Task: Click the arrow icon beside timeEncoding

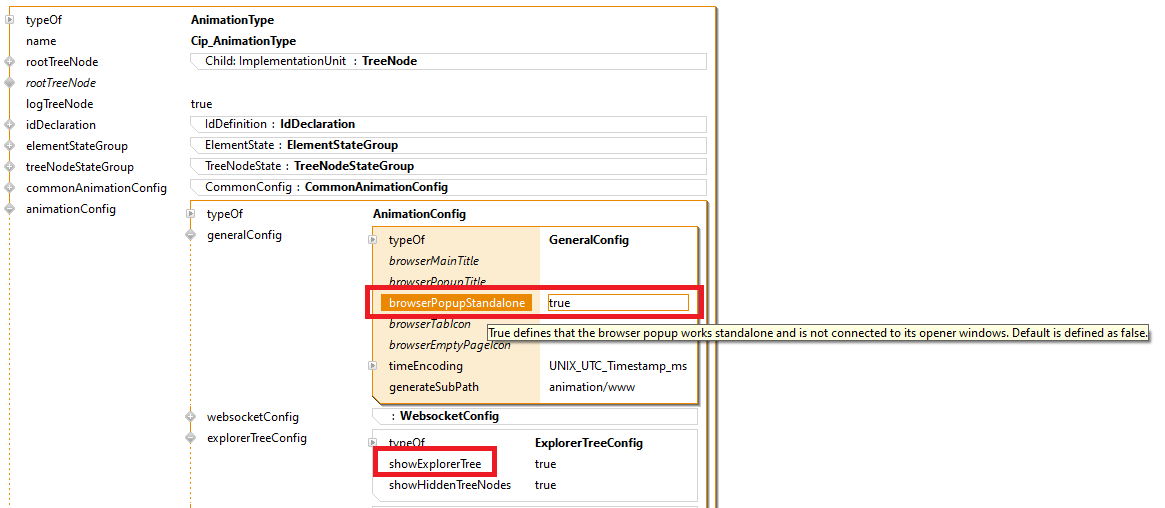Action: pos(373,366)
